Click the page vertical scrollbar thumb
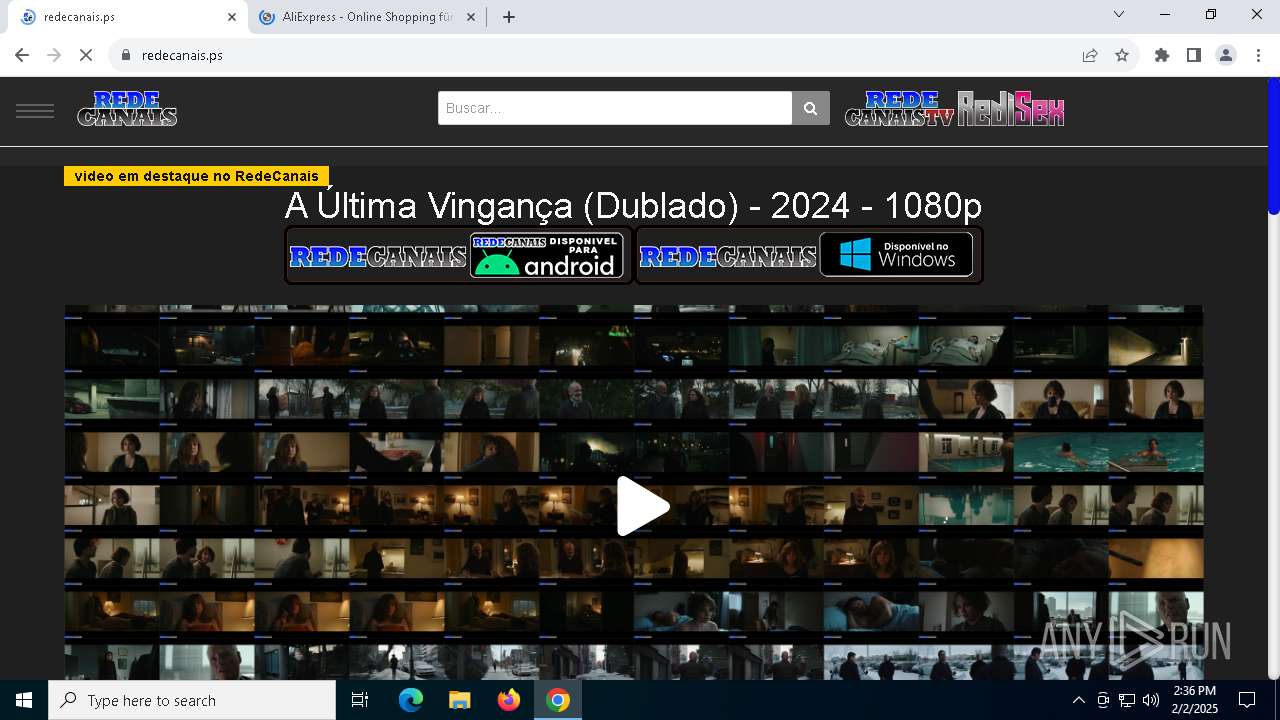The image size is (1280, 720). (x=1273, y=145)
